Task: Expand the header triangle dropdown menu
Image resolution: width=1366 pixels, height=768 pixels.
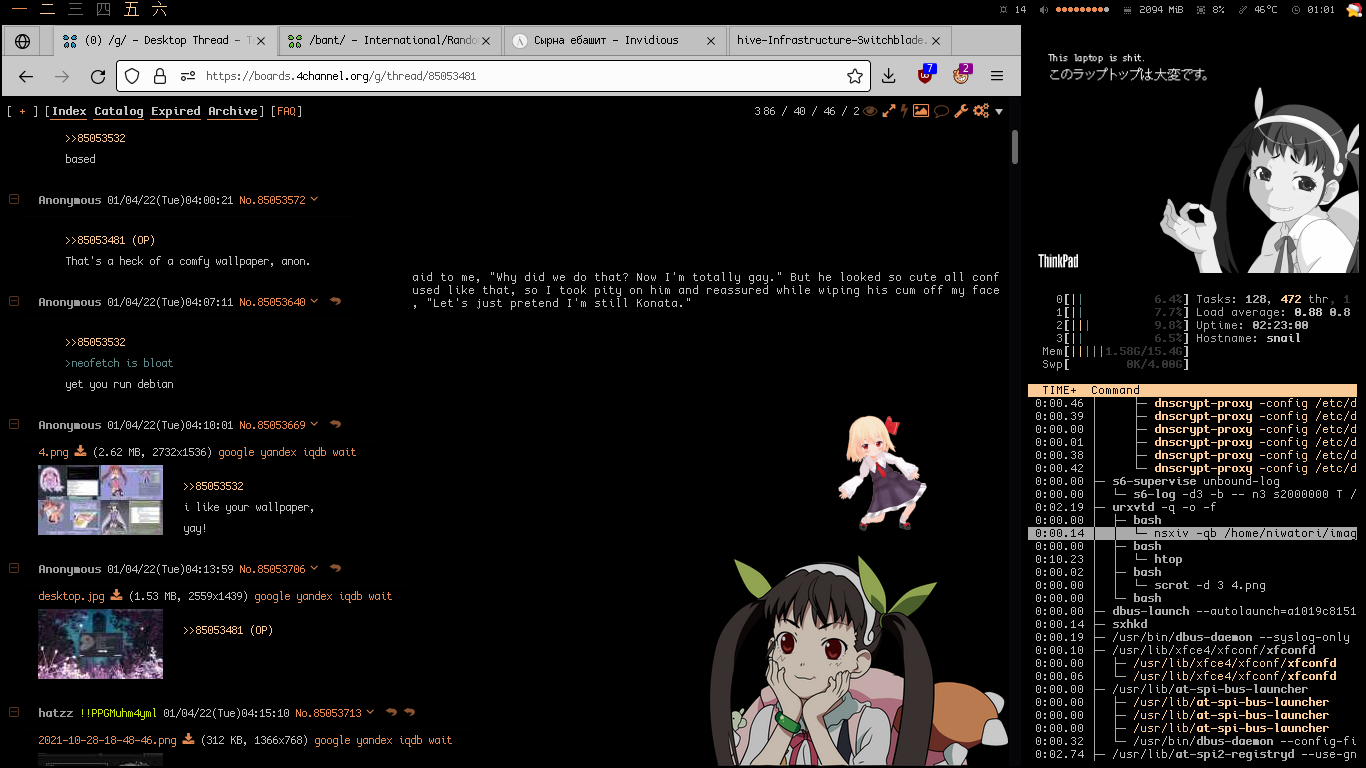Action: point(999,112)
